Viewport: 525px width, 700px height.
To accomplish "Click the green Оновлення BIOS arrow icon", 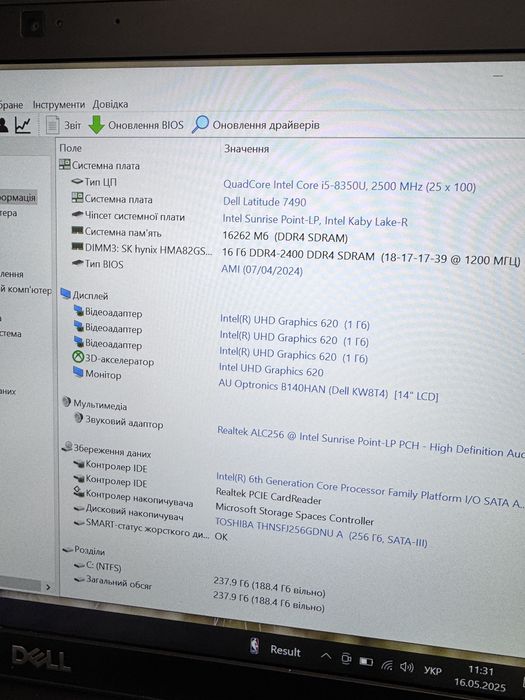I will [96, 125].
